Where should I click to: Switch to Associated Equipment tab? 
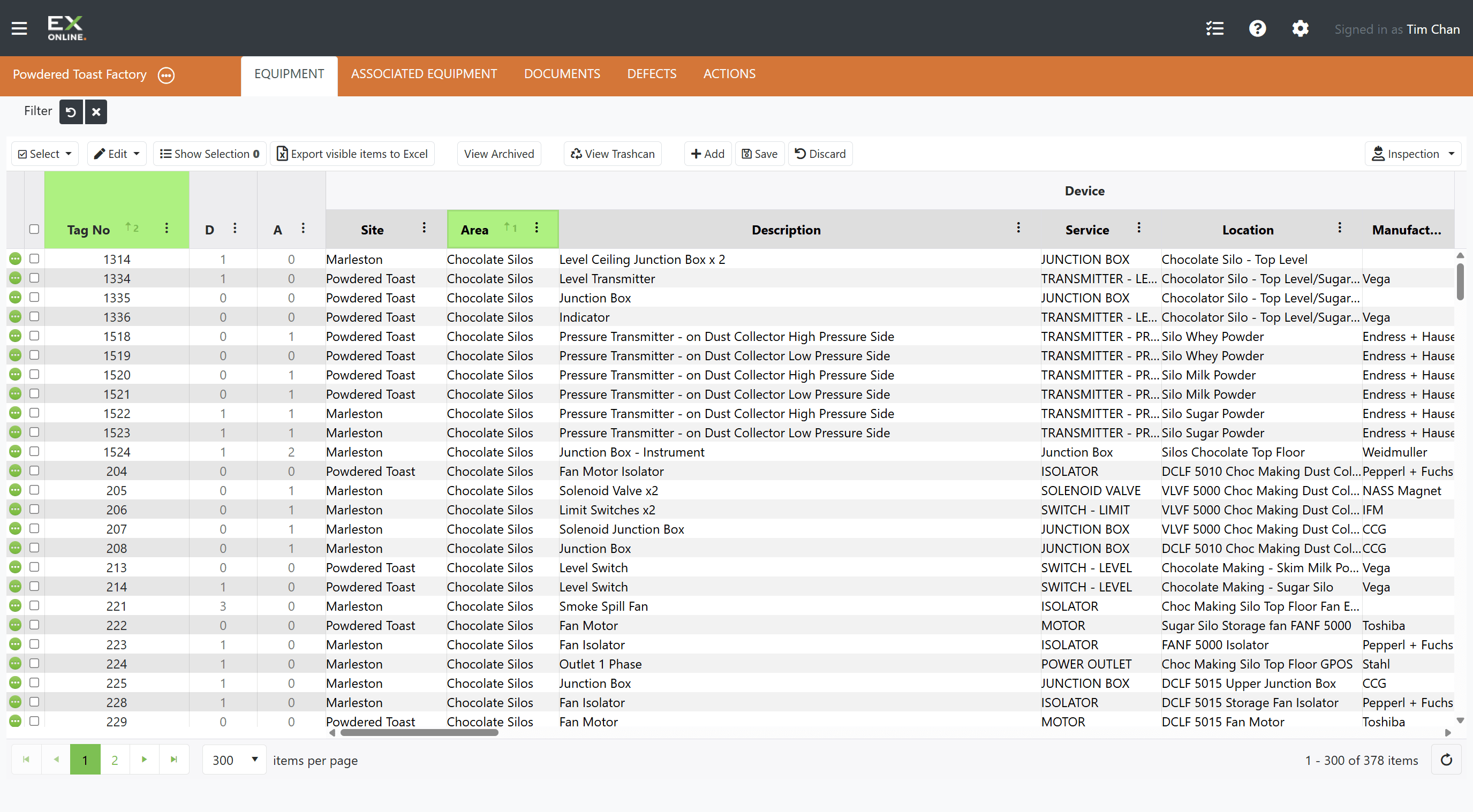424,74
